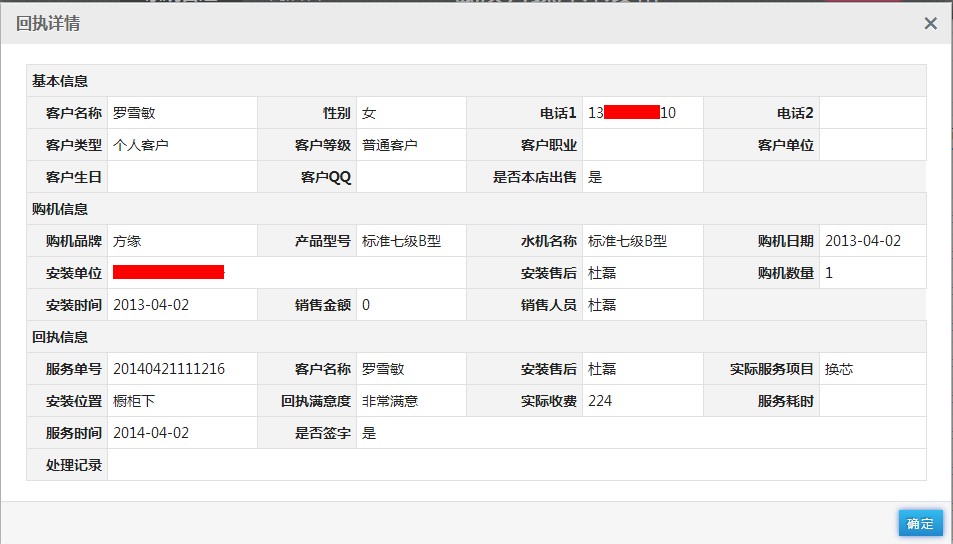The width and height of the screenshot is (953, 544).
Task: Click the 回执信息 section header
Action: coord(60,337)
